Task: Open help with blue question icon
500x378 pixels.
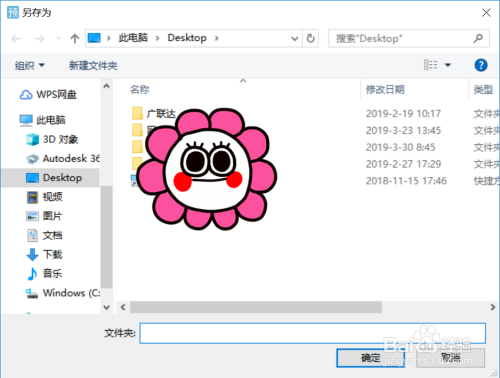Action: click(x=481, y=65)
